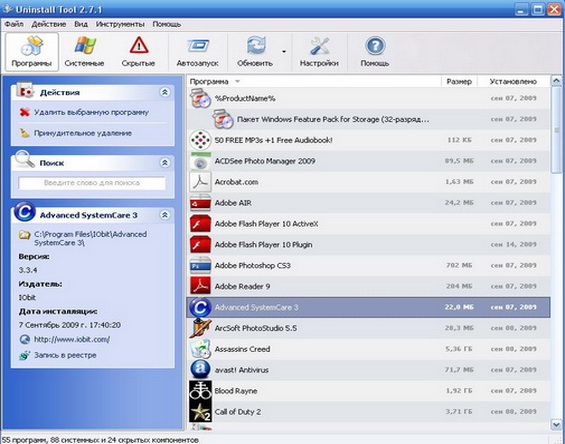
Task: Sort by the Размер column header
Action: coord(459,81)
